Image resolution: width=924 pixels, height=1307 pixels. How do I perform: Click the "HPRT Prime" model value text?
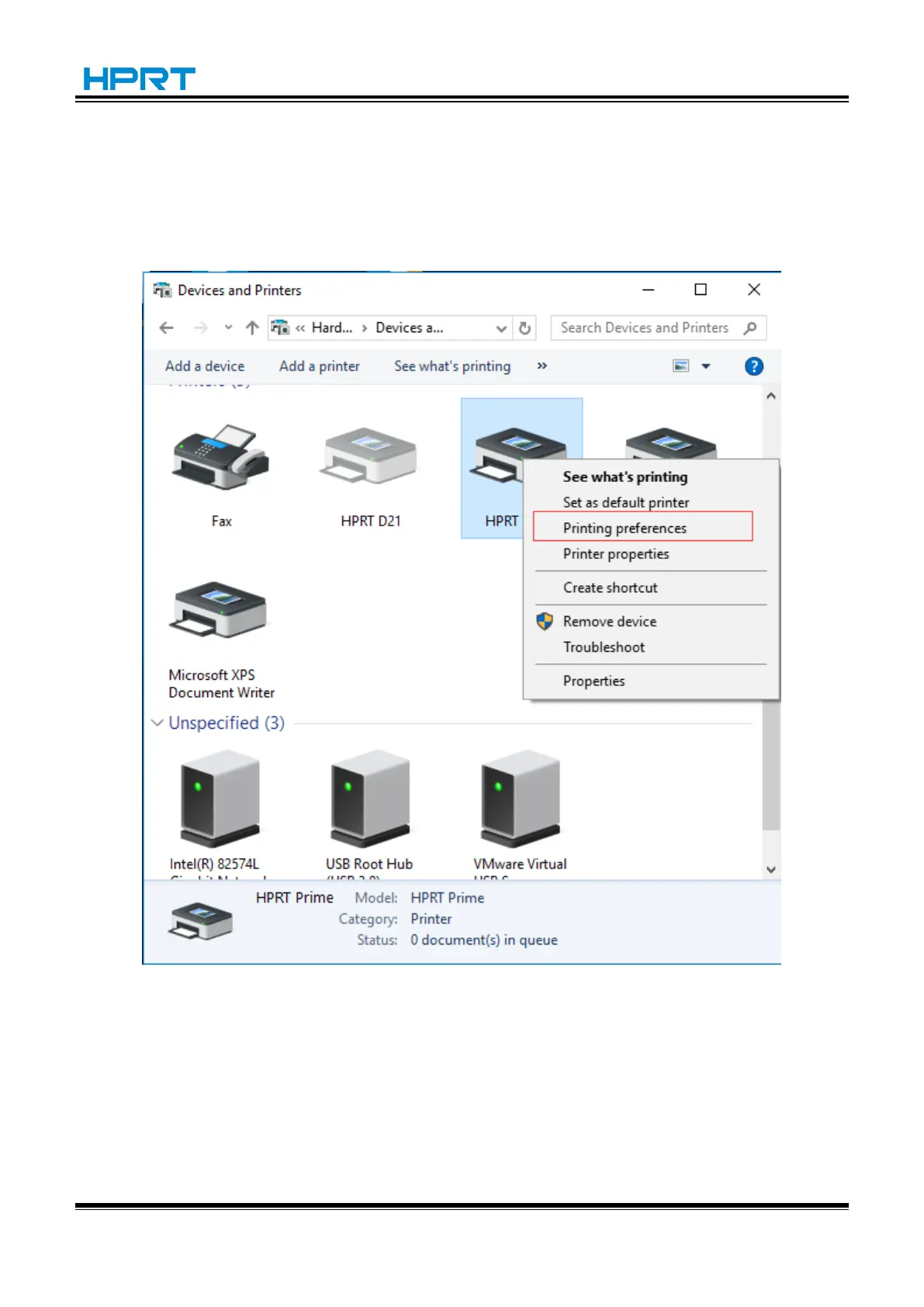(x=448, y=898)
